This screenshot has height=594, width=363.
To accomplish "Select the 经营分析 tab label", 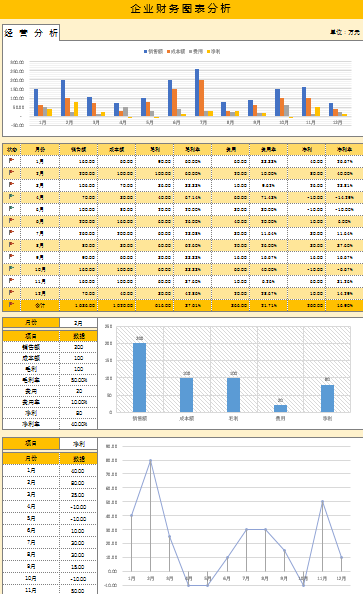I will tap(31, 33).
